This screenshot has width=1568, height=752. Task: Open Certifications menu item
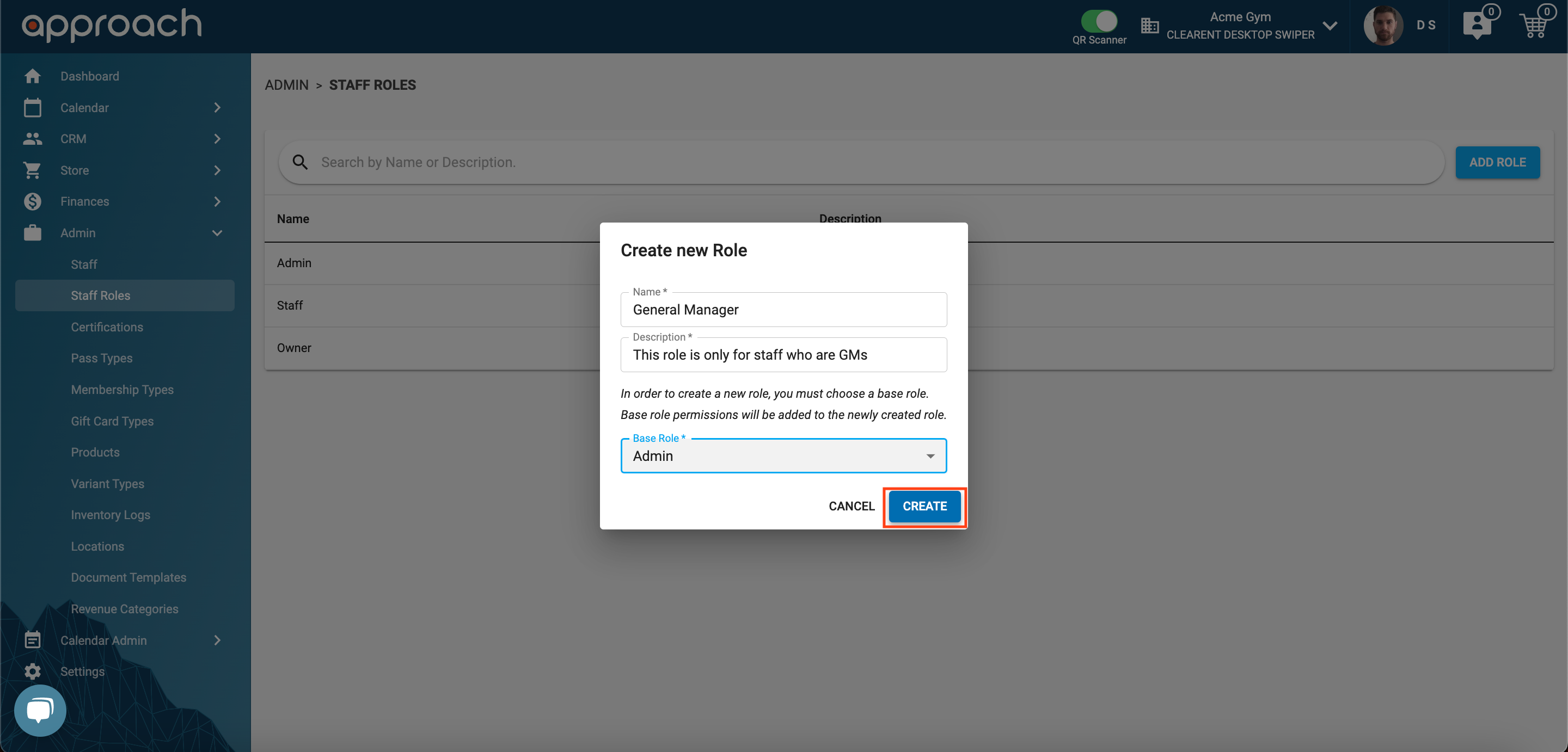click(x=107, y=328)
